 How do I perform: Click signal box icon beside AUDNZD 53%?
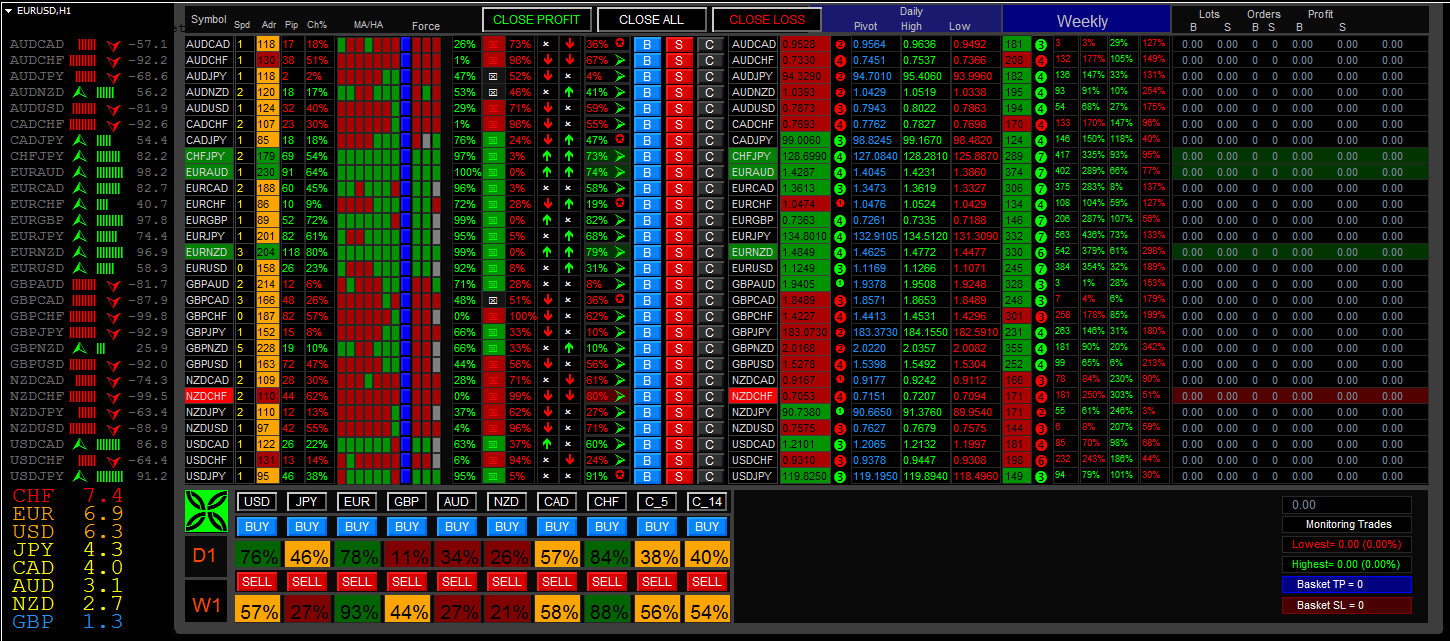[493, 92]
